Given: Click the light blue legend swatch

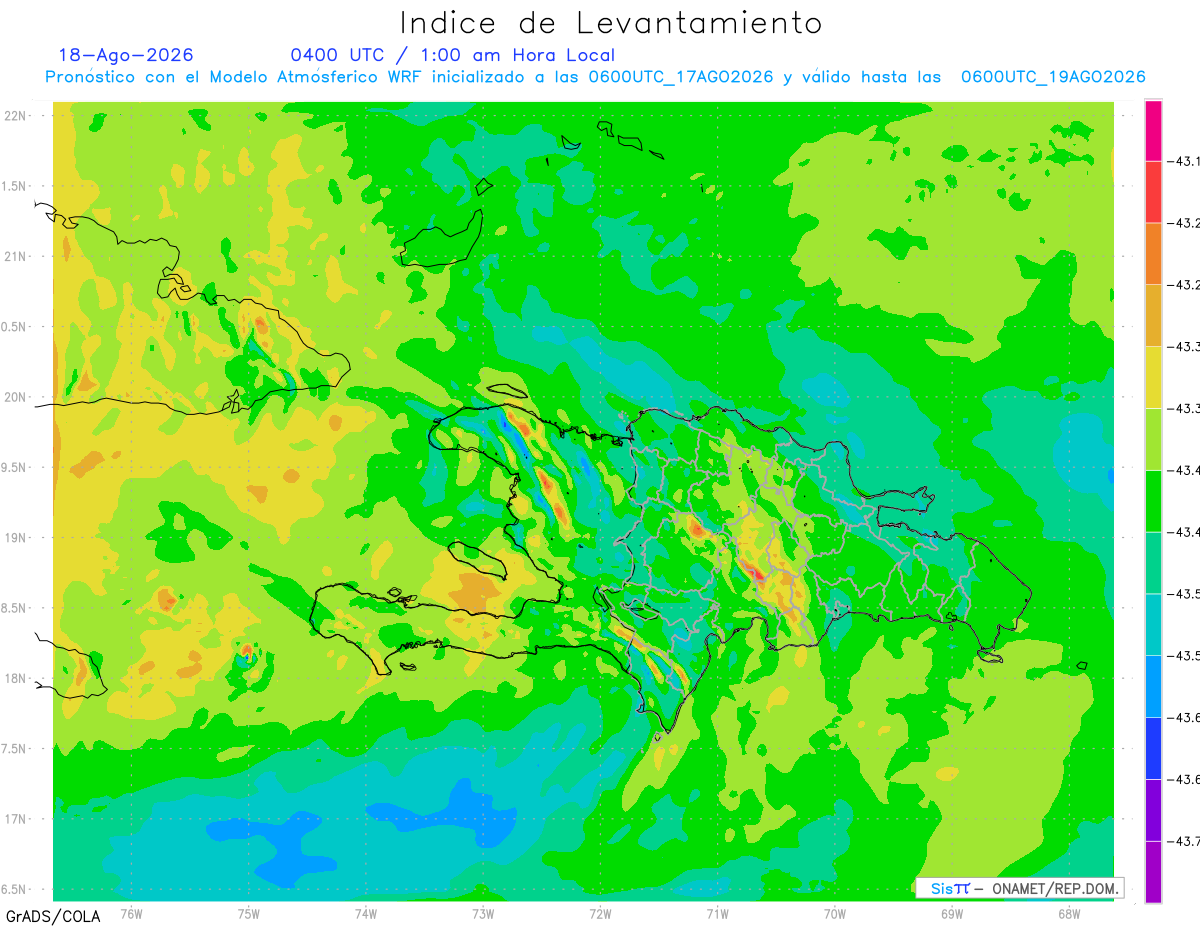Looking at the screenshot, I should pyautogui.click(x=1153, y=686).
